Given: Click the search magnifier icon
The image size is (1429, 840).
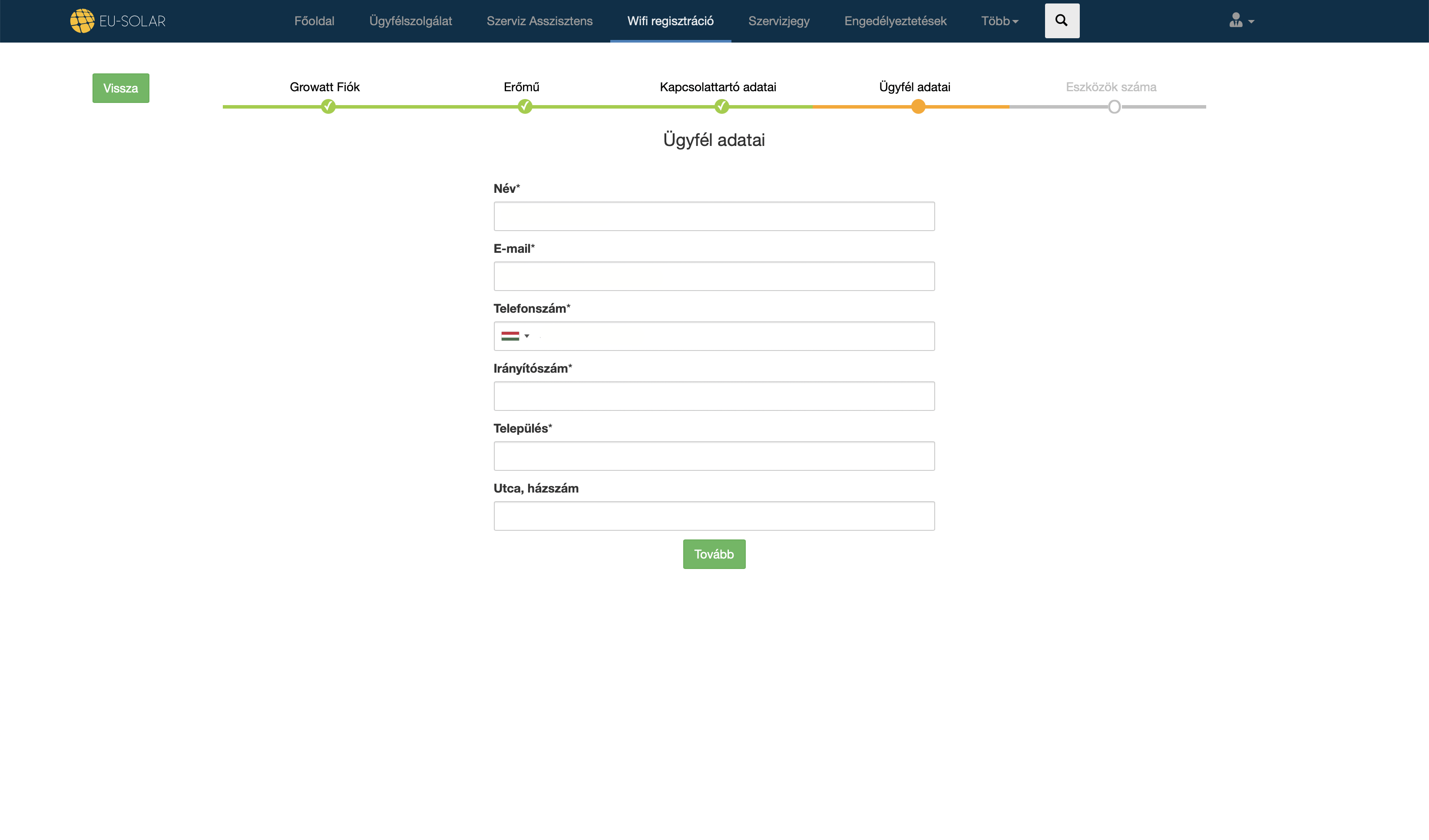Looking at the screenshot, I should [x=1062, y=21].
